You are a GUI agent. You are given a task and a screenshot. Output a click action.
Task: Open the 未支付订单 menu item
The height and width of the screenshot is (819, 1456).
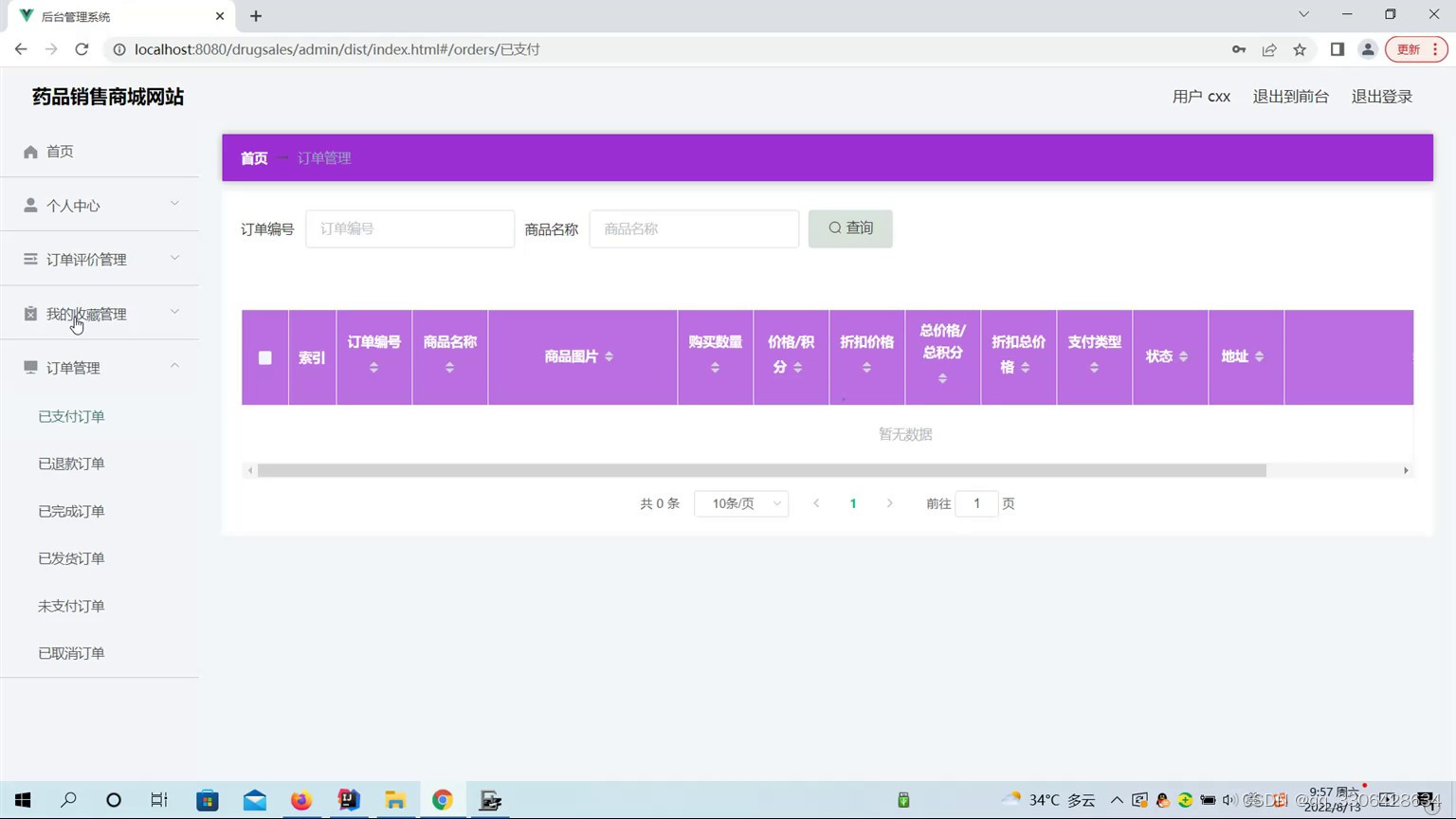[71, 606]
